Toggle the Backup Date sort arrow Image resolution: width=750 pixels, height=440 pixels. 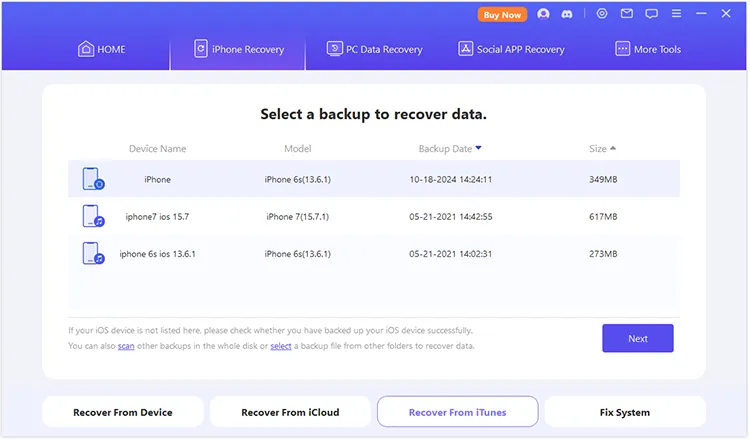(x=478, y=148)
